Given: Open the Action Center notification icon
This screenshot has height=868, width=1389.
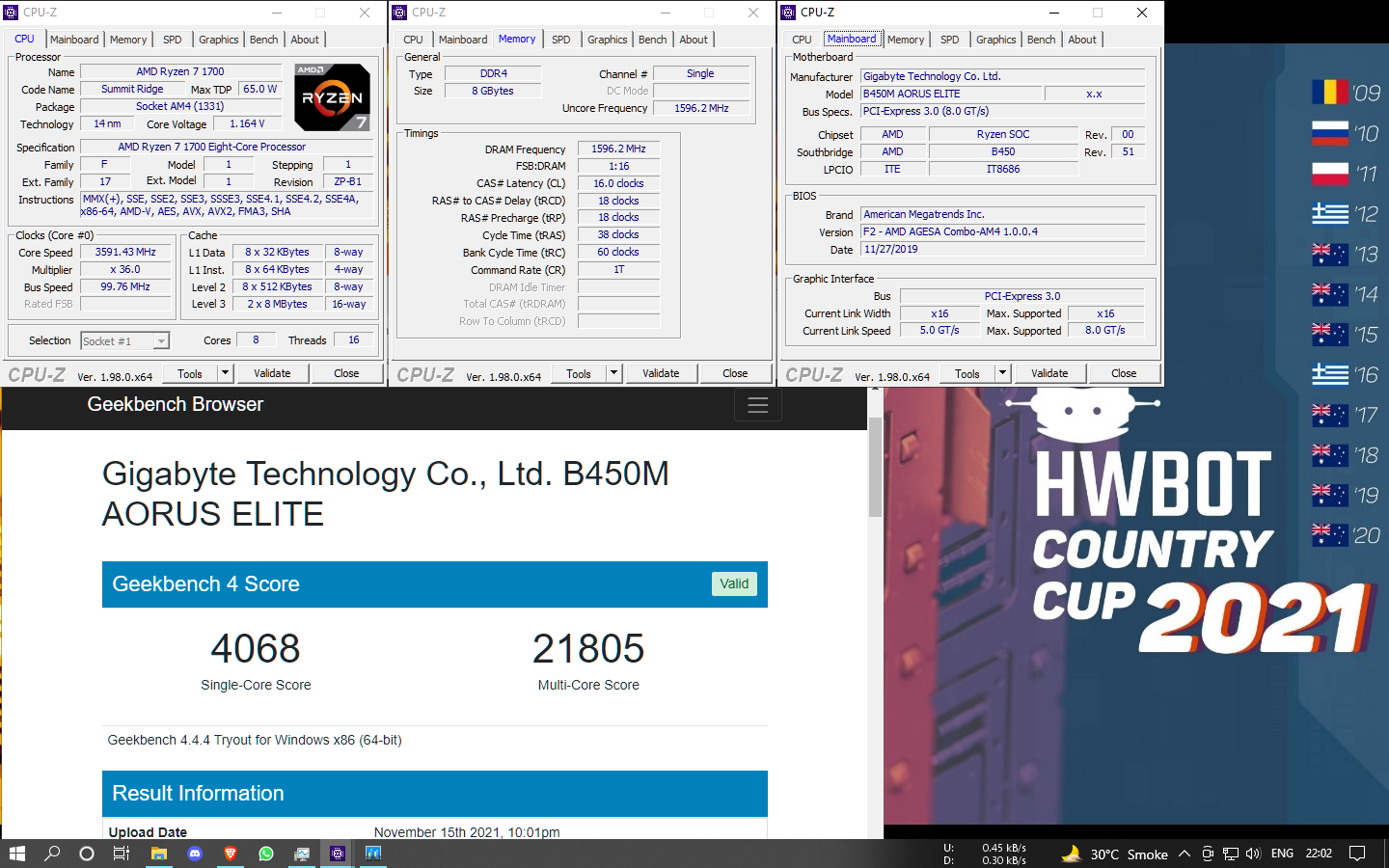Looking at the screenshot, I should (x=1357, y=854).
